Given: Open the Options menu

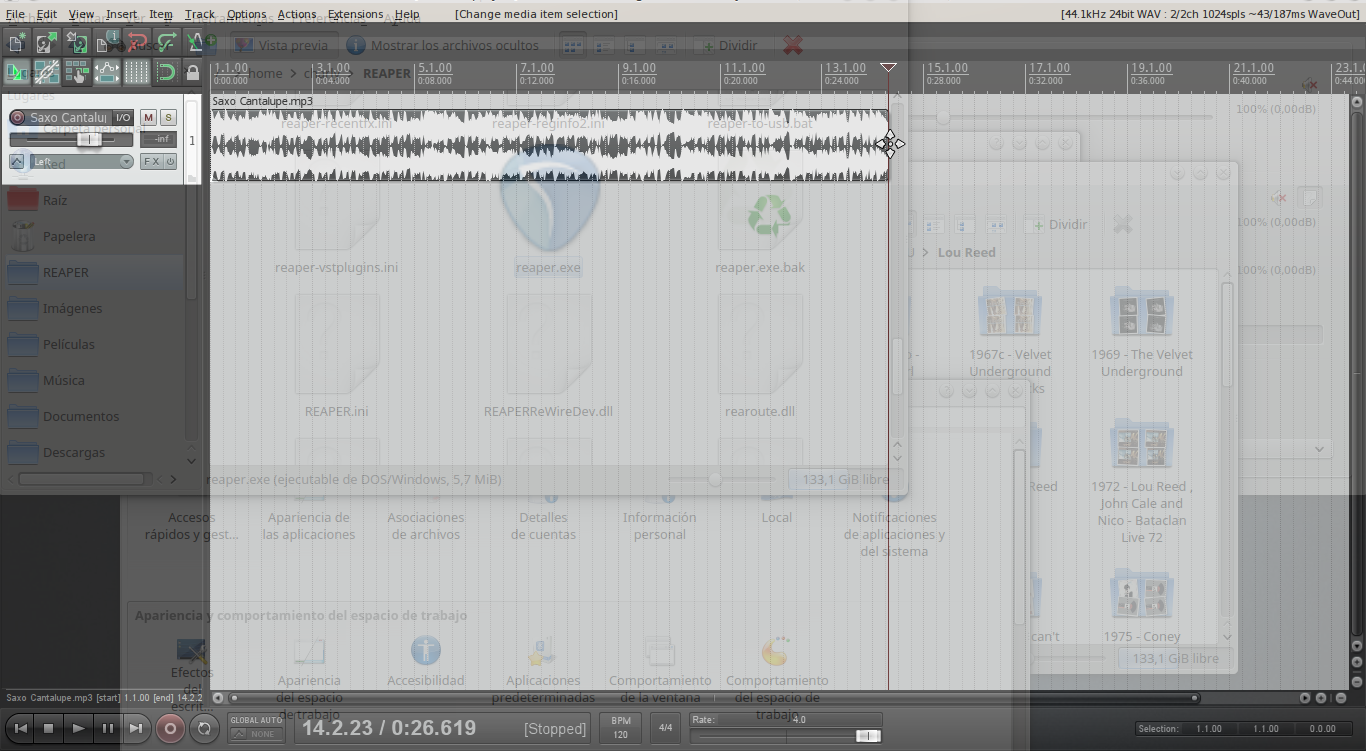Looking at the screenshot, I should [246, 14].
